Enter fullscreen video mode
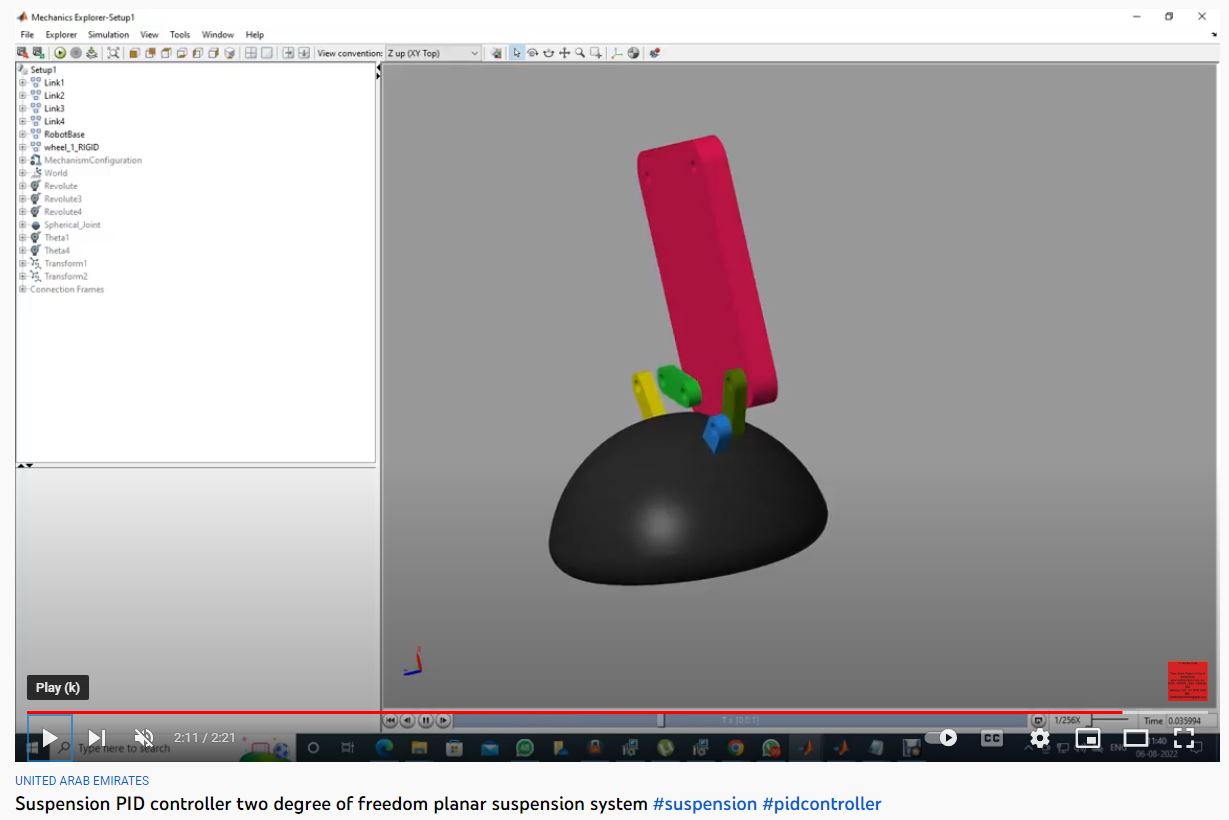Viewport: 1229px width, 820px height. [1184, 738]
